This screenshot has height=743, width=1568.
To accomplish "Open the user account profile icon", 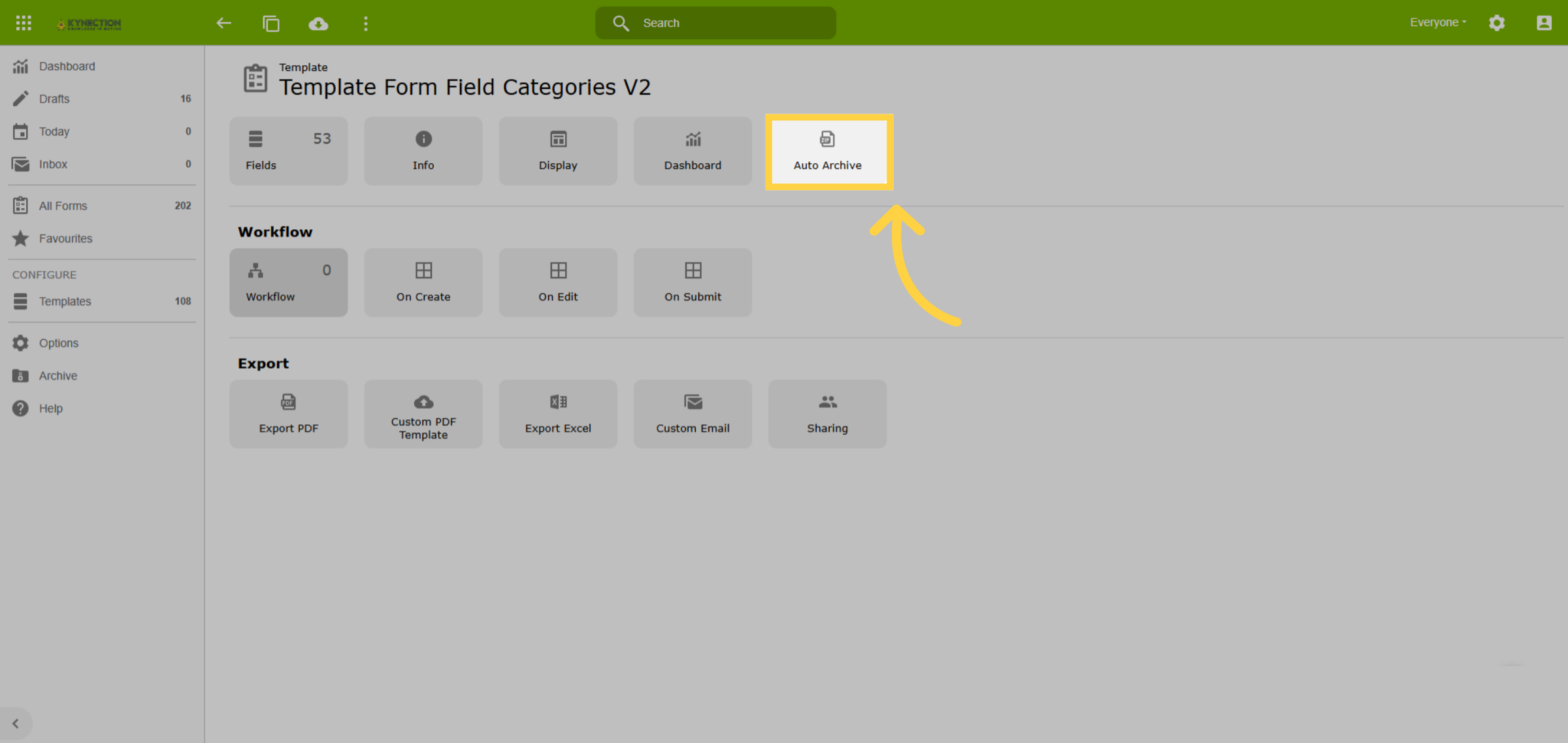I will coord(1544,23).
